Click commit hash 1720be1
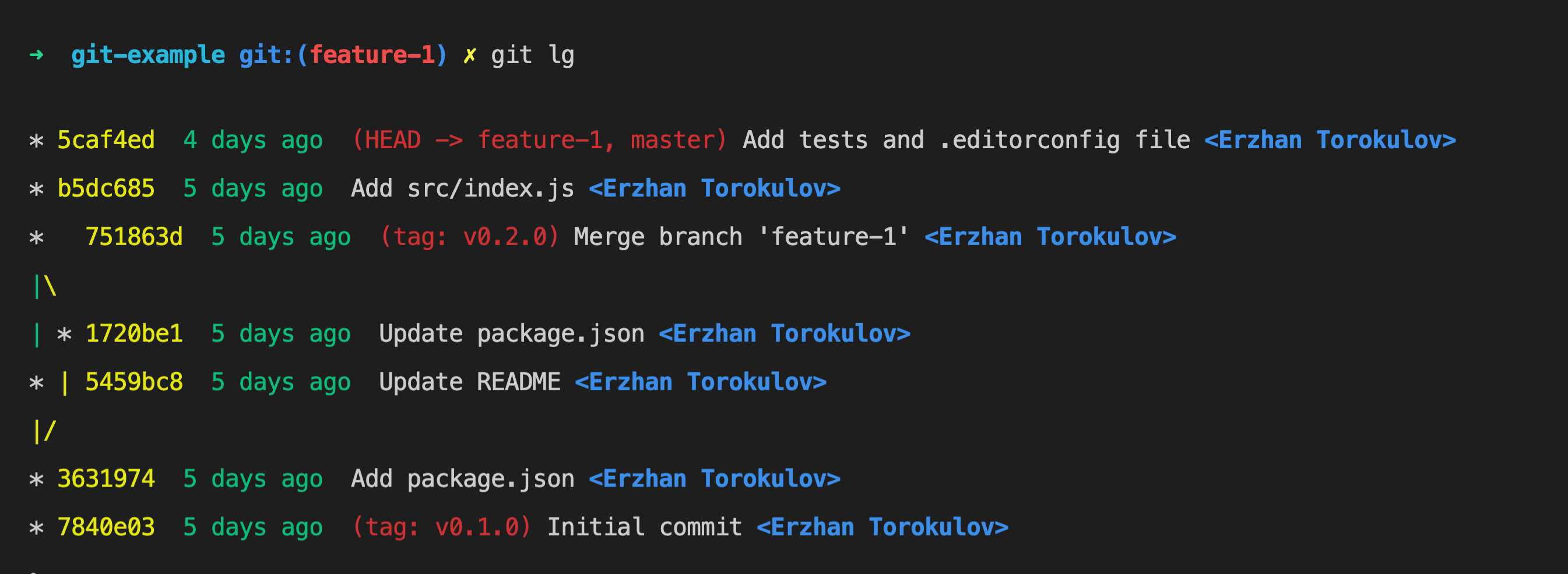 pos(134,333)
